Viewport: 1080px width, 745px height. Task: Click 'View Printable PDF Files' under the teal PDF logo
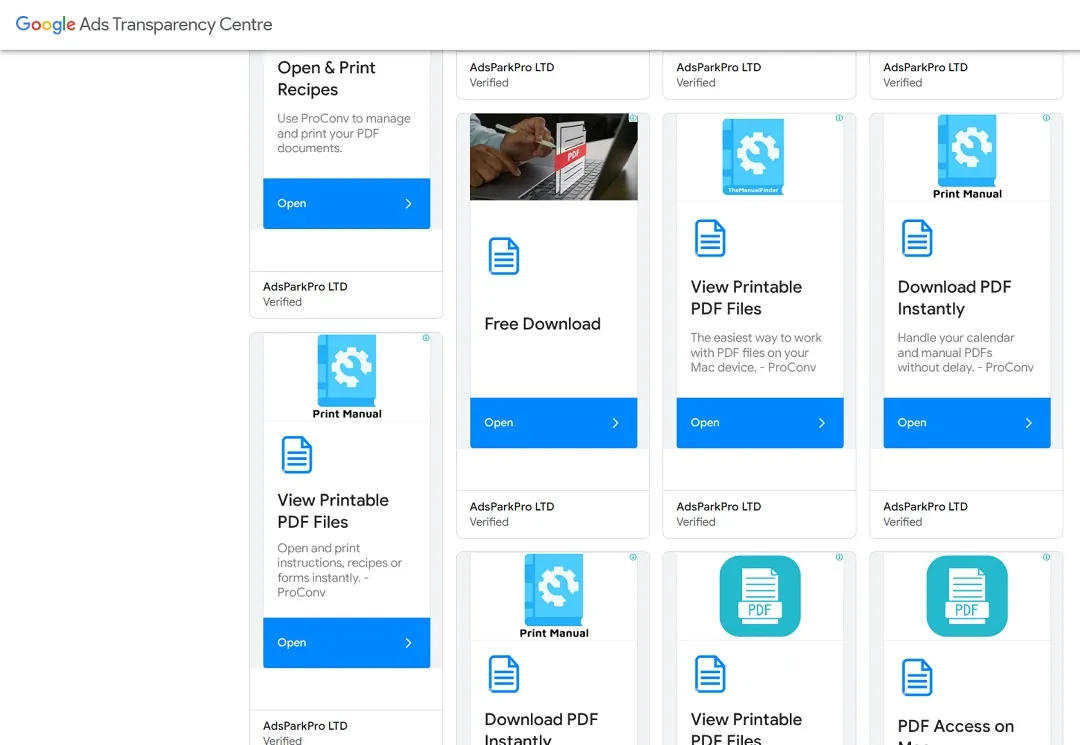(746, 728)
